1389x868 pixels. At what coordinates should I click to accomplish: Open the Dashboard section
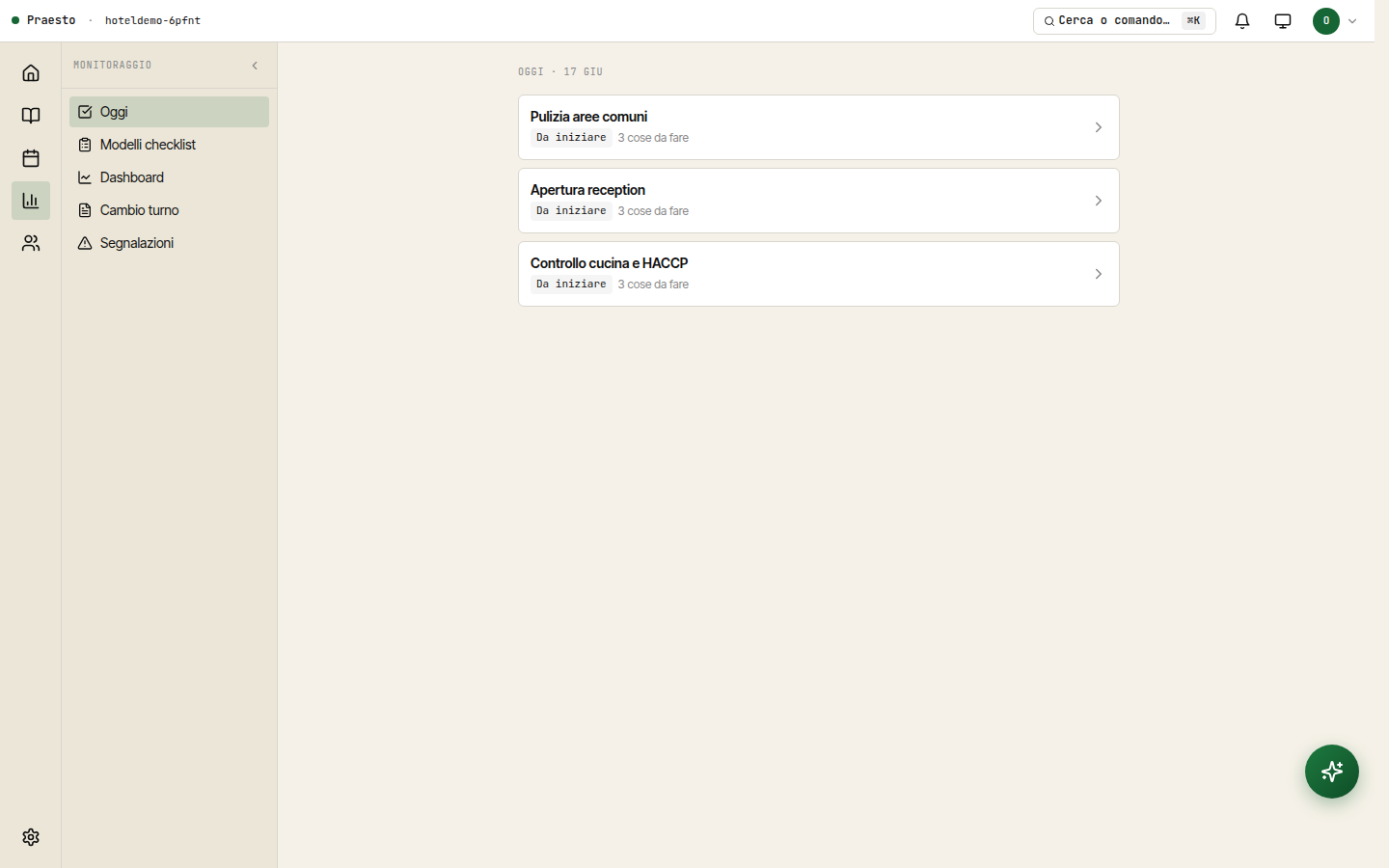point(169,177)
